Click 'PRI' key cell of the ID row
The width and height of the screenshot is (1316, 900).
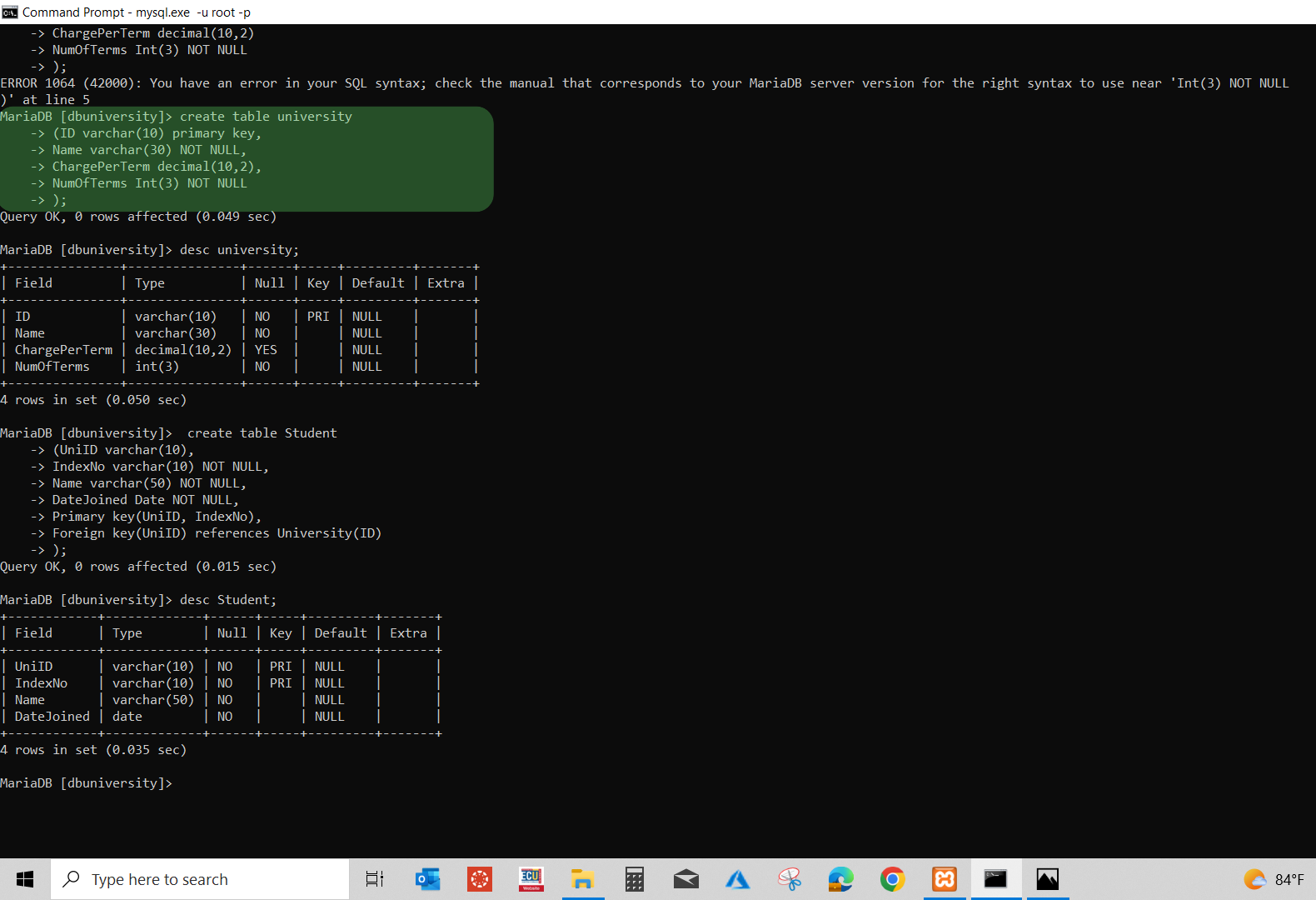(318, 317)
